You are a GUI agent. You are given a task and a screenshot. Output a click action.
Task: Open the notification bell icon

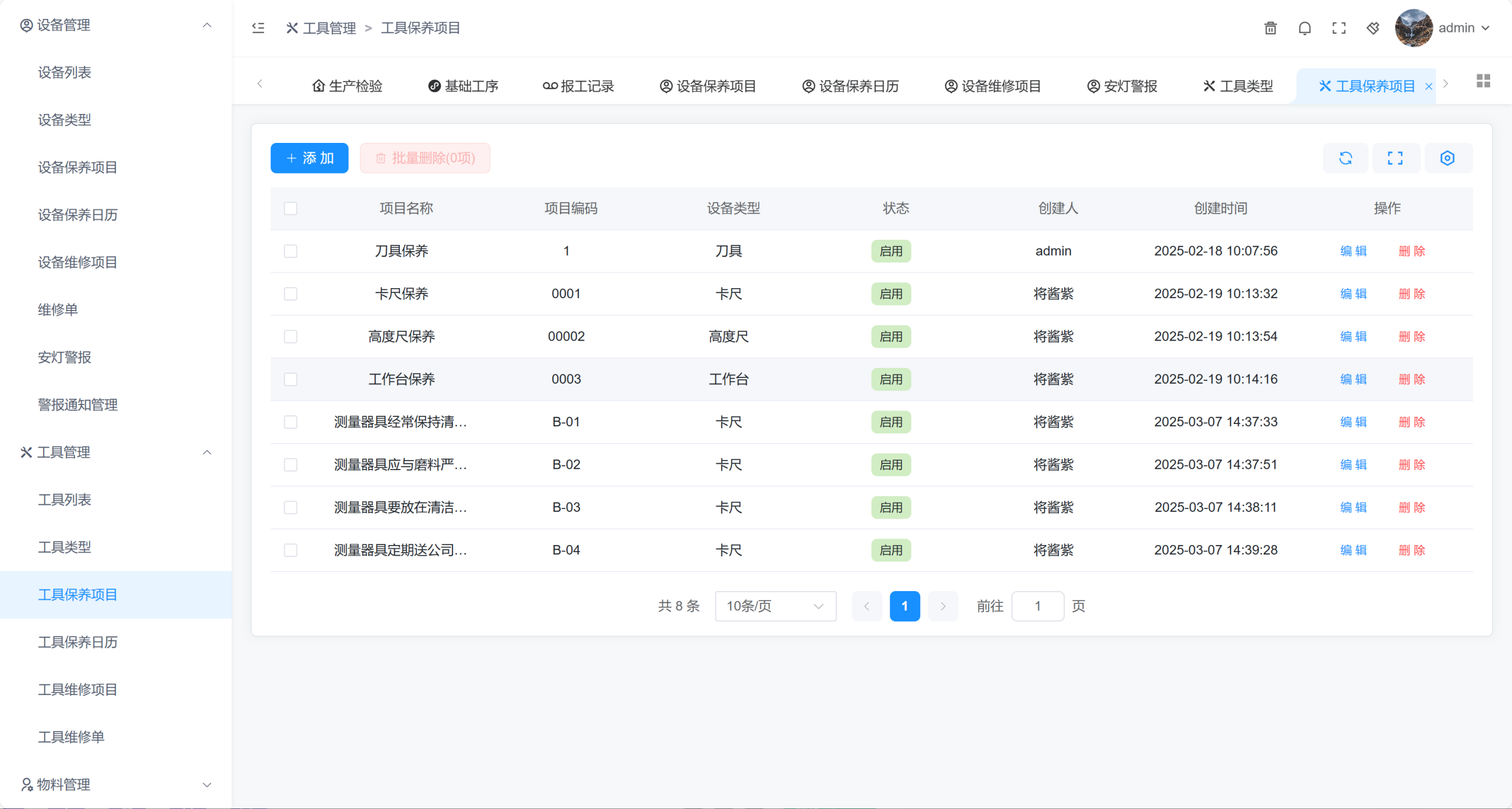click(x=1305, y=28)
